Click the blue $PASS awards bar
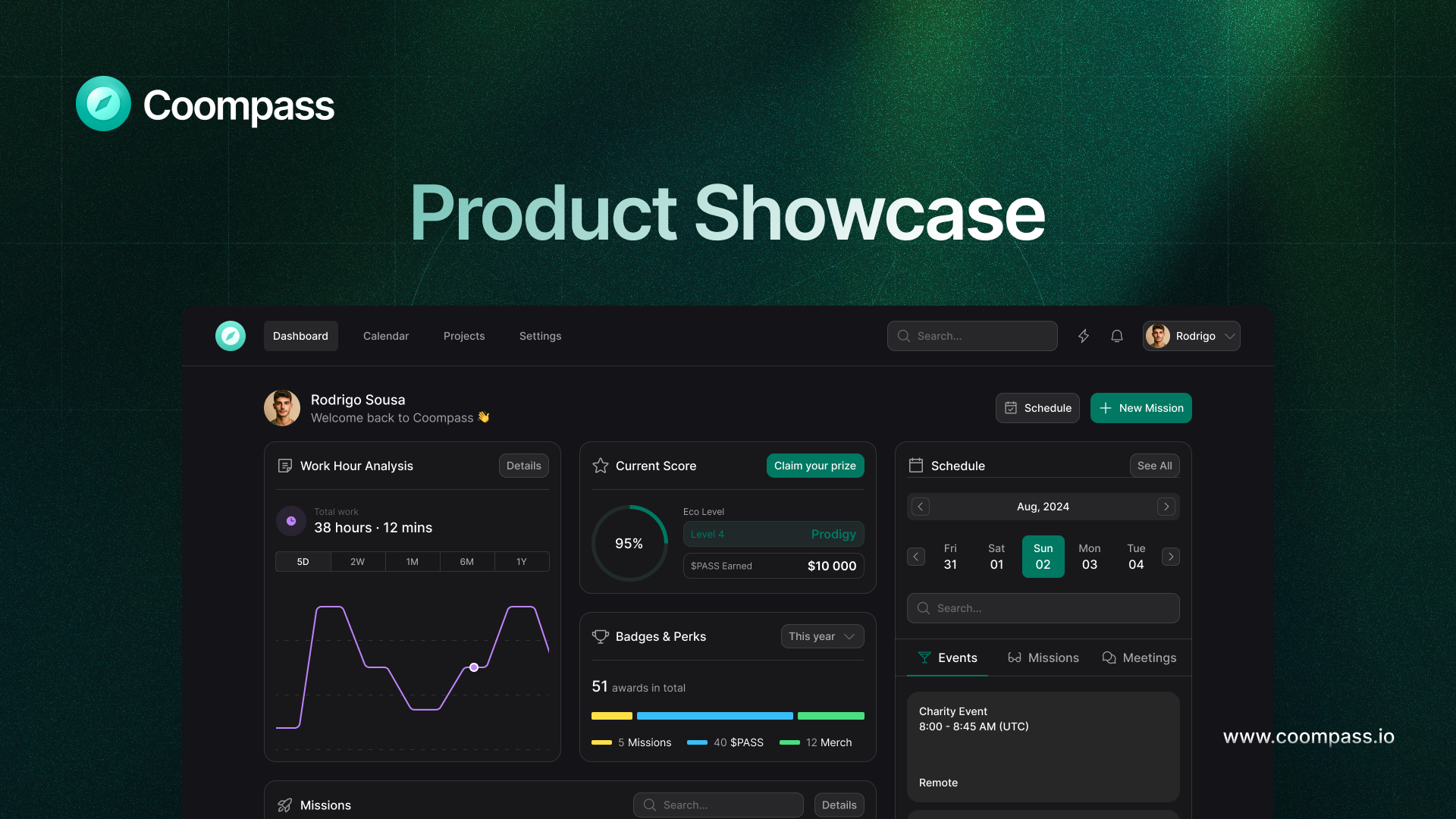The width and height of the screenshot is (1456, 819). point(715,716)
